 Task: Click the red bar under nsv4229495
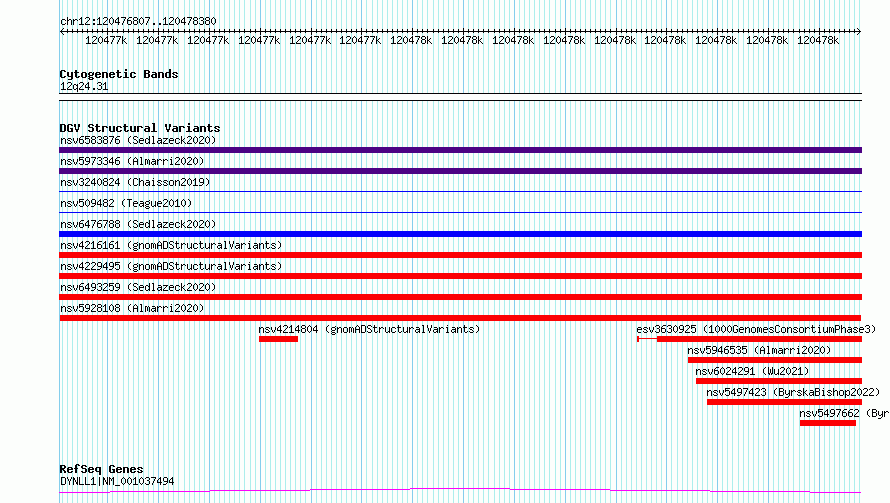pyautogui.click(x=460, y=276)
